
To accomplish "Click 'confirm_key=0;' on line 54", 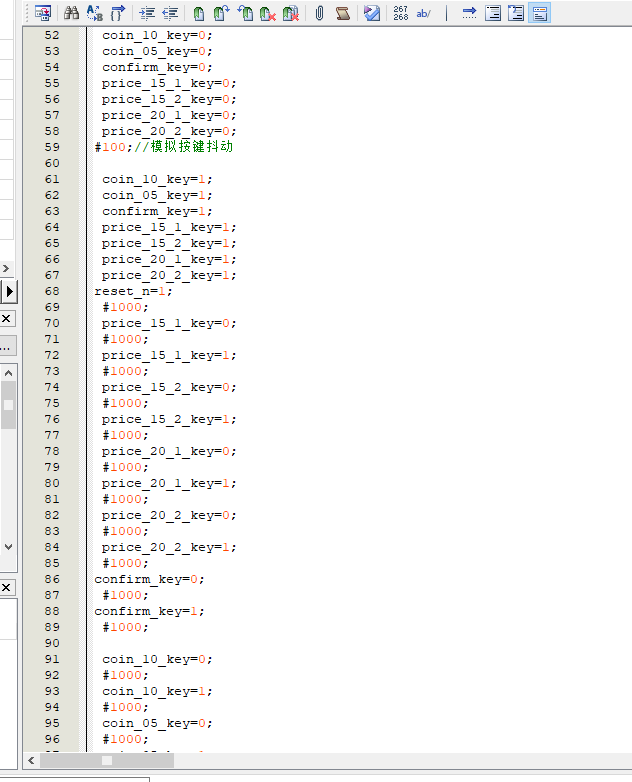I will 157,67.
